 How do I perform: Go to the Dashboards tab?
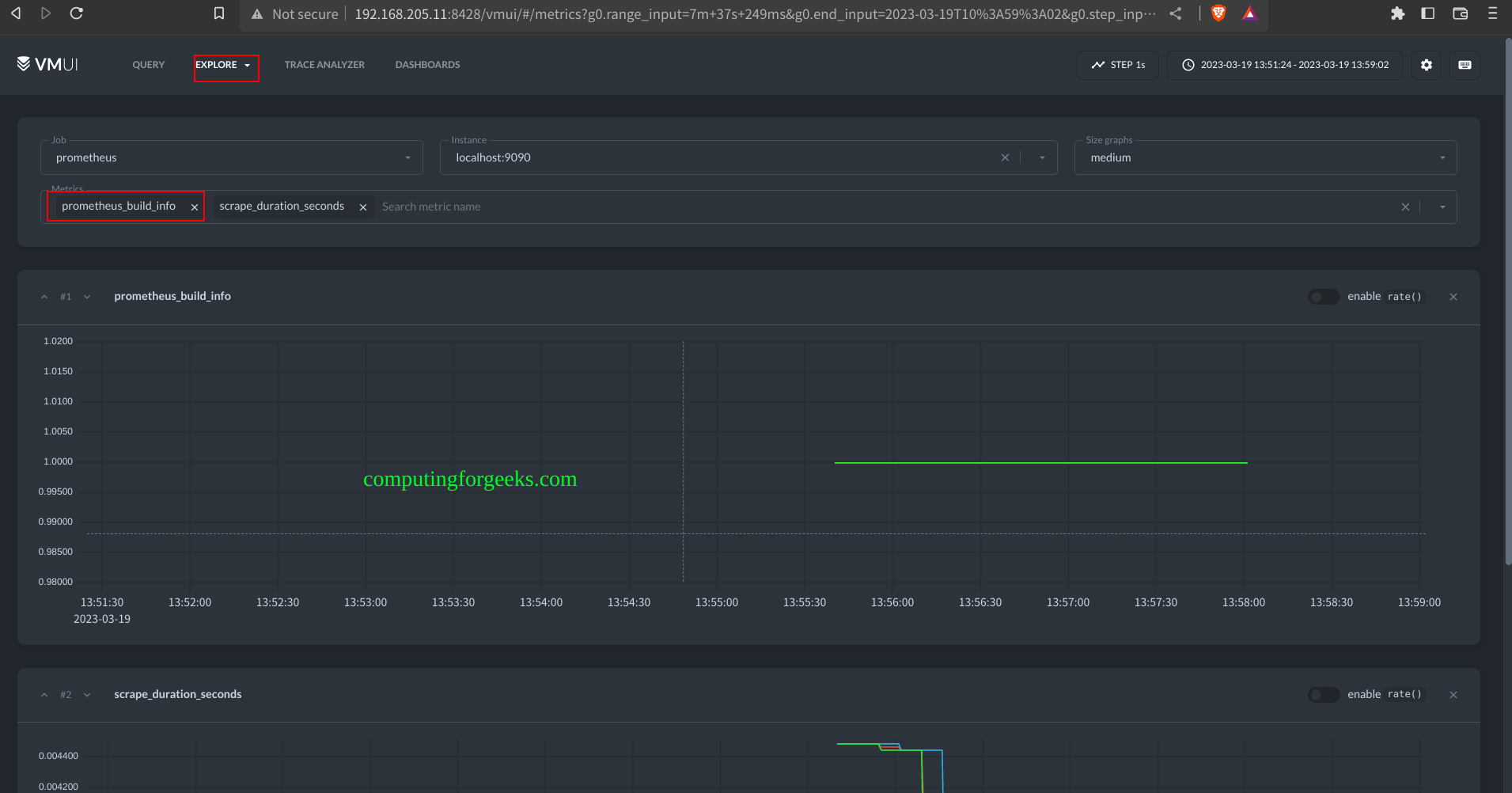coord(427,65)
